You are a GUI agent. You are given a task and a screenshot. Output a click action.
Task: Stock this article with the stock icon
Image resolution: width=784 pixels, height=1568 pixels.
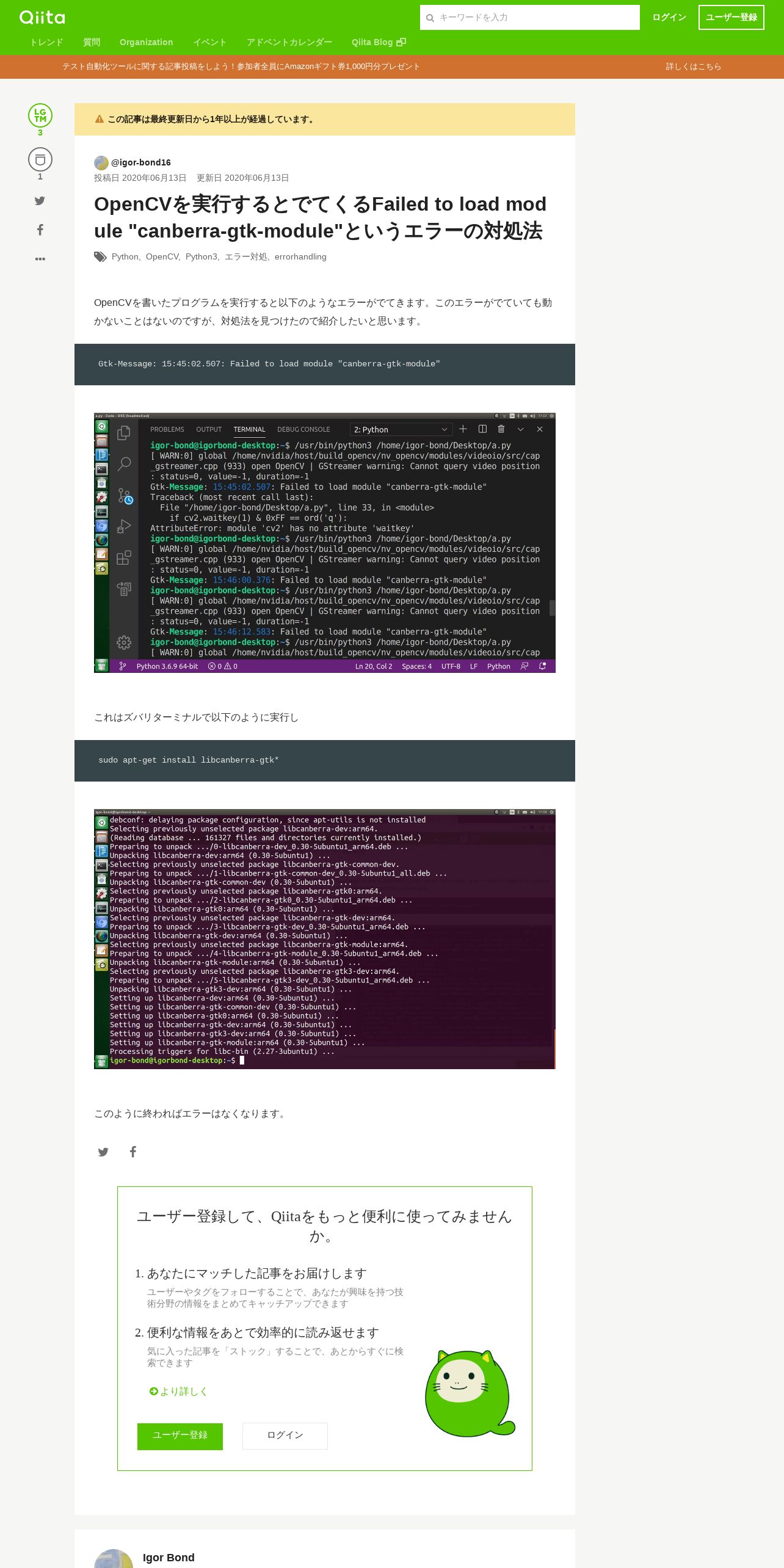(x=40, y=159)
